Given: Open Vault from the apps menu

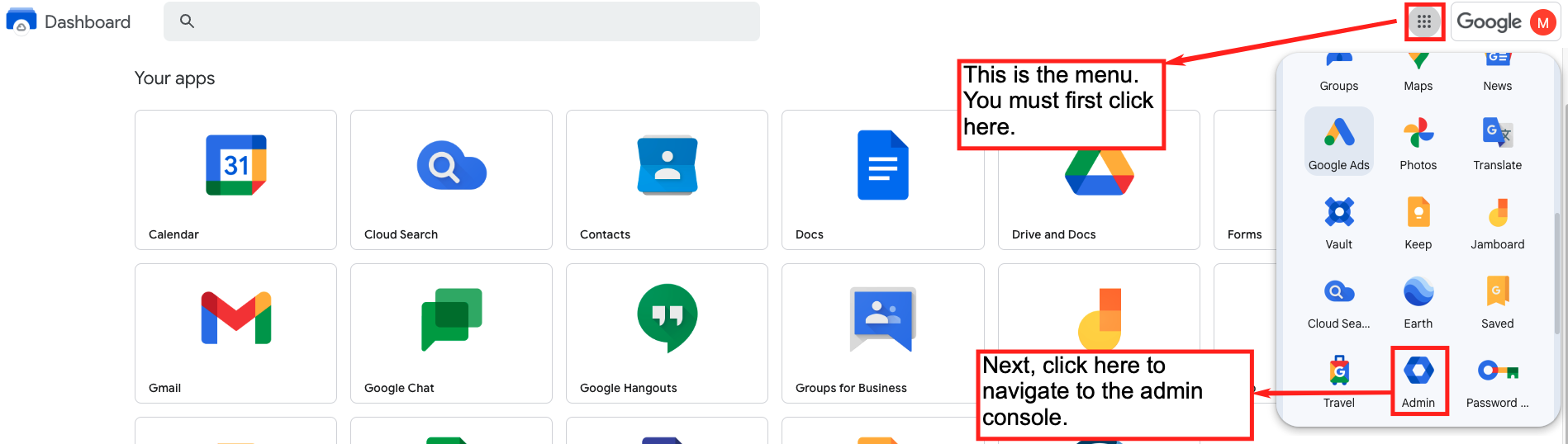Looking at the screenshot, I should [x=1338, y=220].
